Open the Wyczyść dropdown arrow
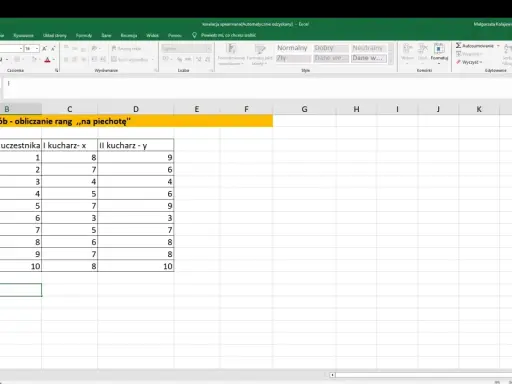 481,62
